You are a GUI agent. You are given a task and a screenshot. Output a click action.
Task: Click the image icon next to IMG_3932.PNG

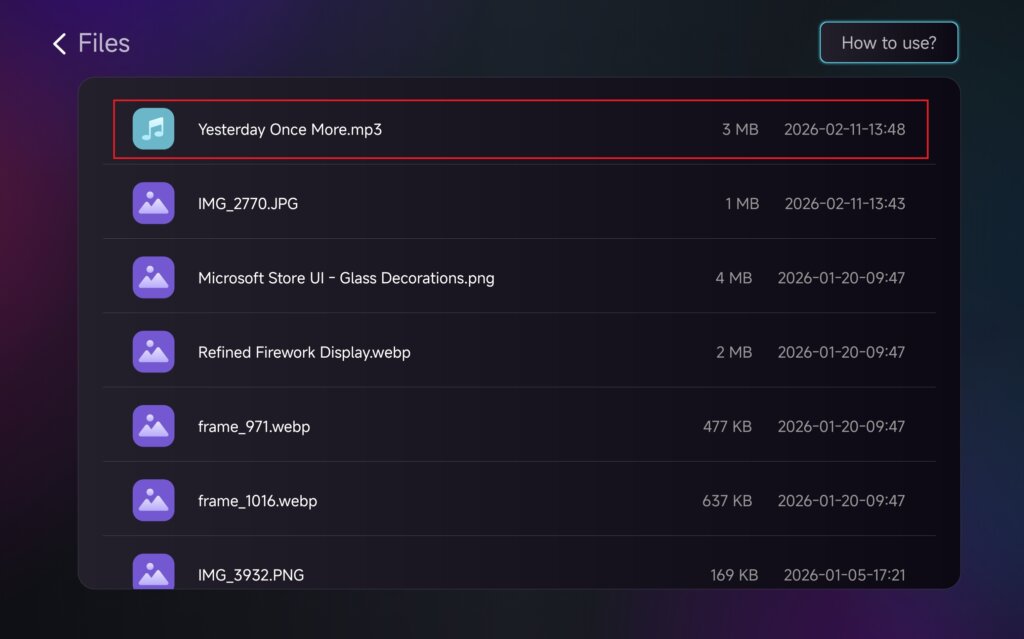coord(153,572)
